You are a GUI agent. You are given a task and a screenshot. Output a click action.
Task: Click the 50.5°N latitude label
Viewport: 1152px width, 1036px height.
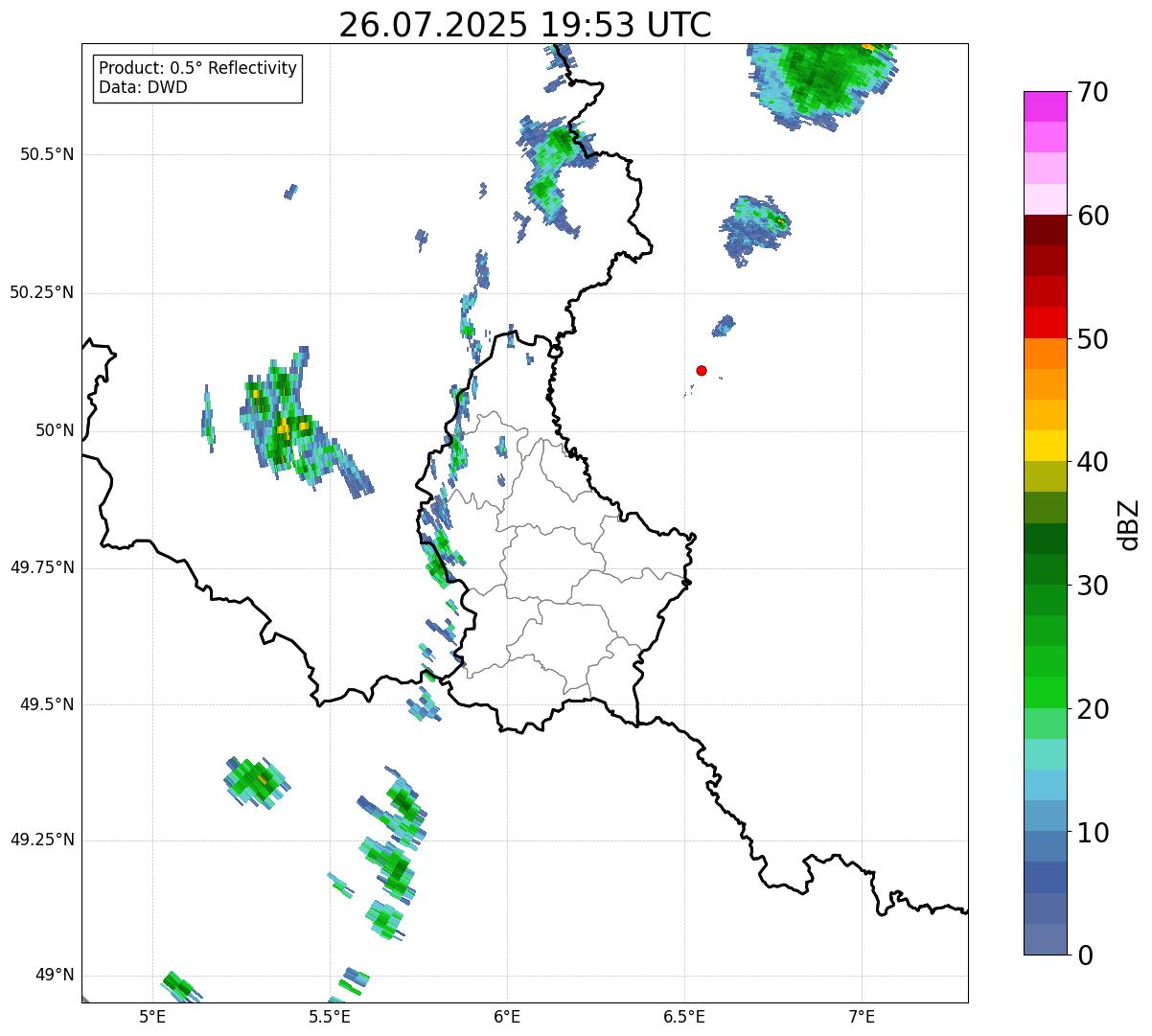click(47, 154)
